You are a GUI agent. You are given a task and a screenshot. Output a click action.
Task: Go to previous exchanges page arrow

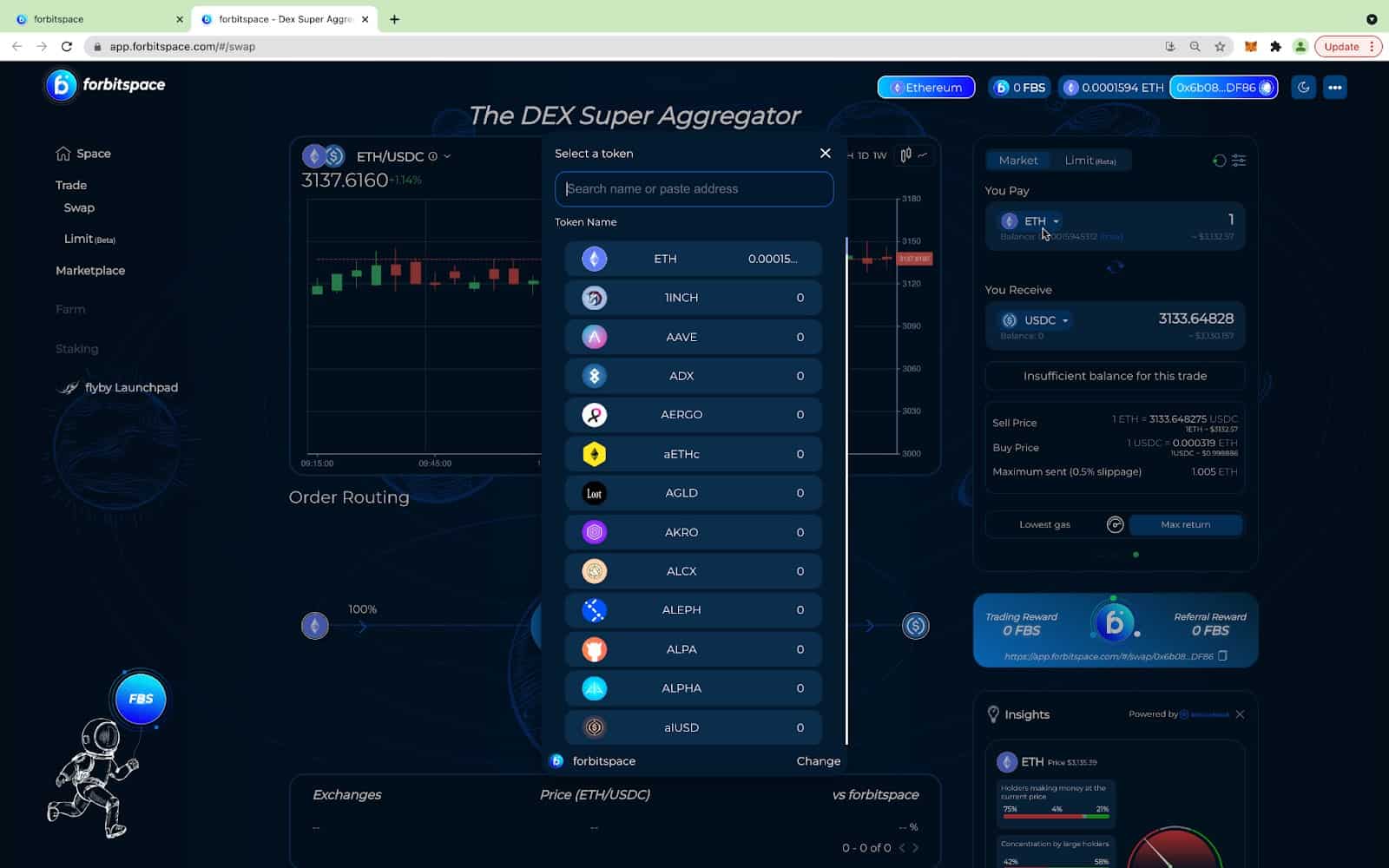click(902, 848)
